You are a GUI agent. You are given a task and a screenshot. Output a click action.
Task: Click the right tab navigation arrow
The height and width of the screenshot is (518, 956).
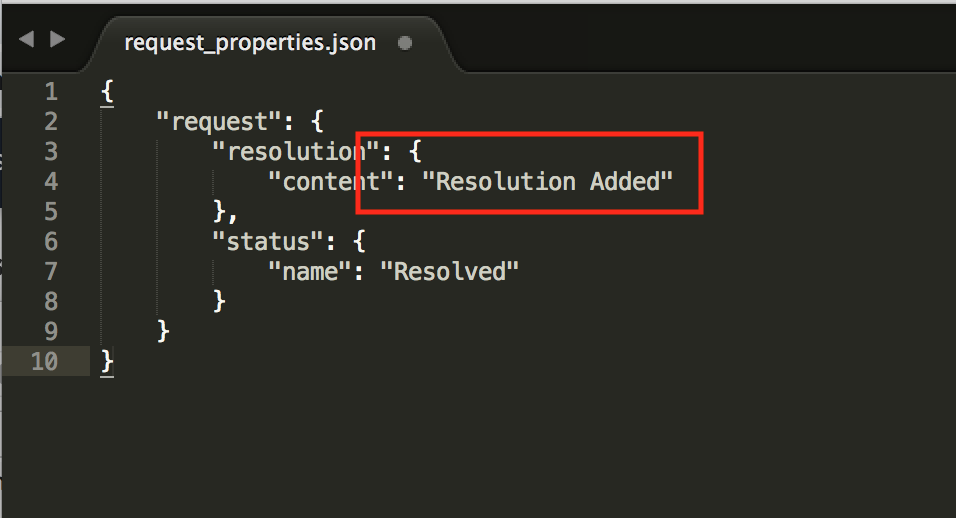57,39
